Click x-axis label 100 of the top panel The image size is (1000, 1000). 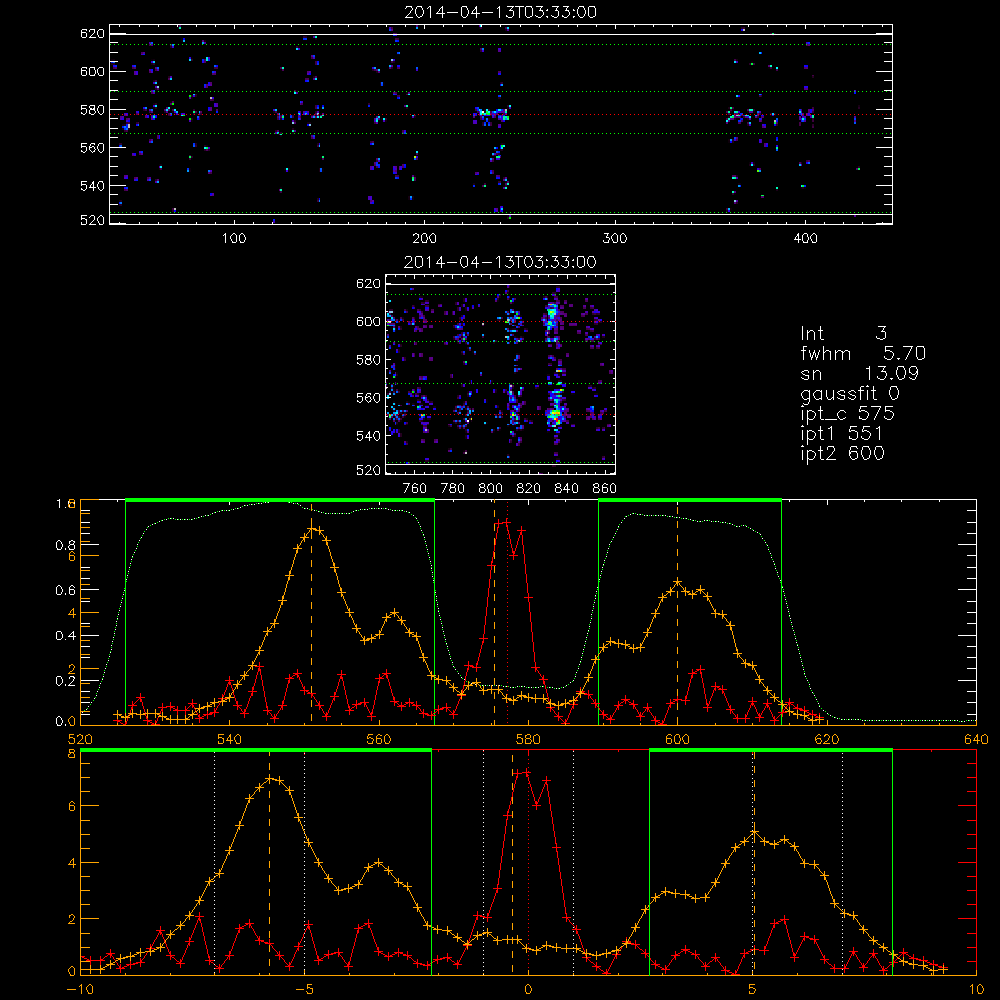point(234,239)
